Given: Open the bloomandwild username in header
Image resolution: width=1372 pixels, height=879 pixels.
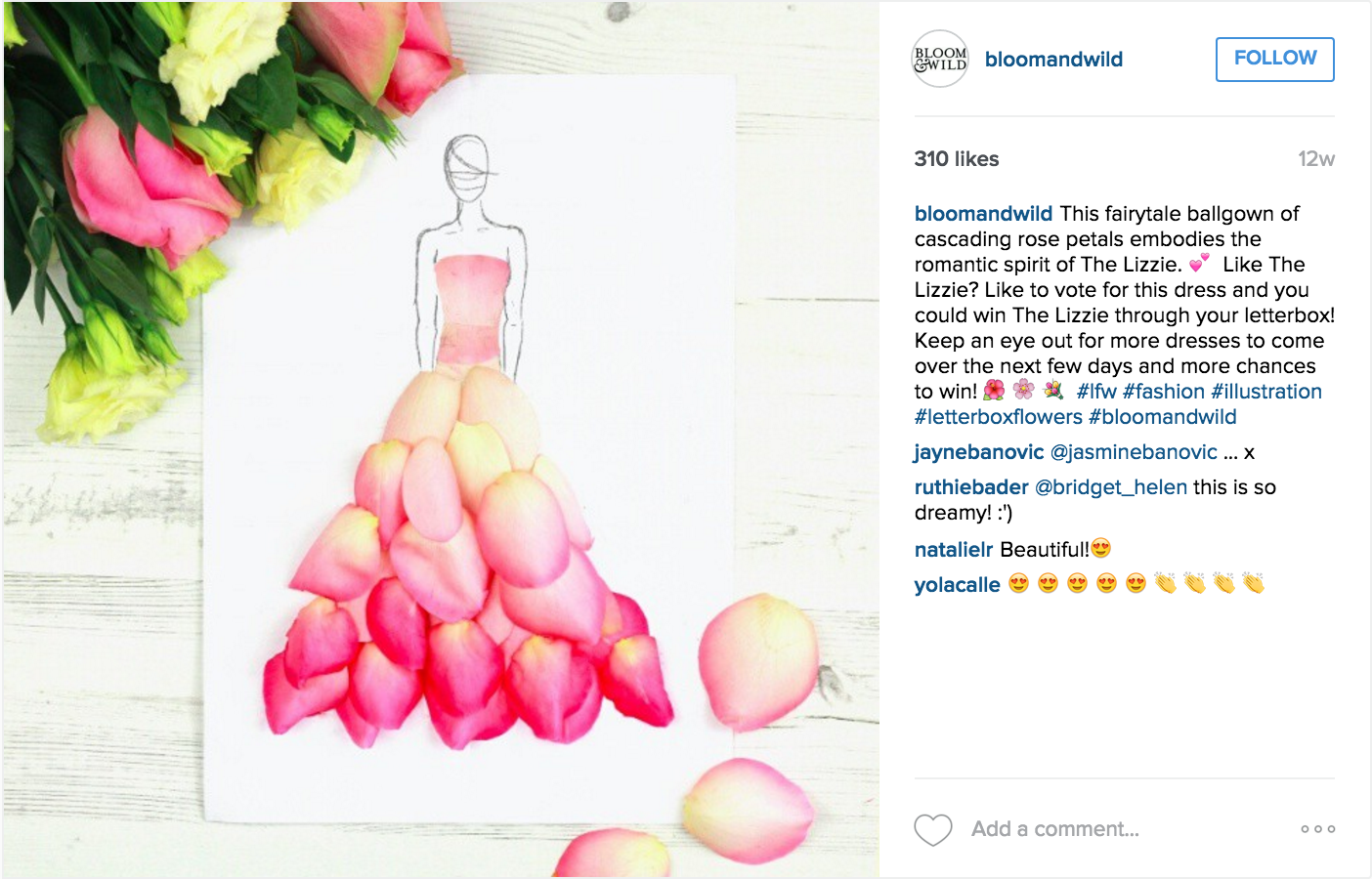Looking at the screenshot, I should [x=1053, y=60].
